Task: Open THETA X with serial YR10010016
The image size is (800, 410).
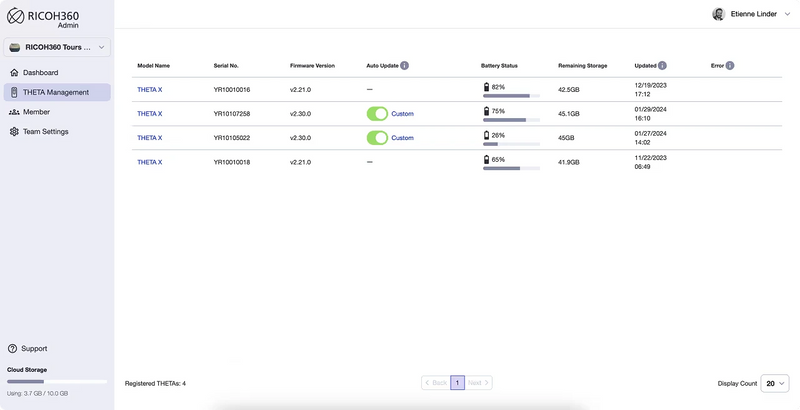Action: [x=149, y=90]
